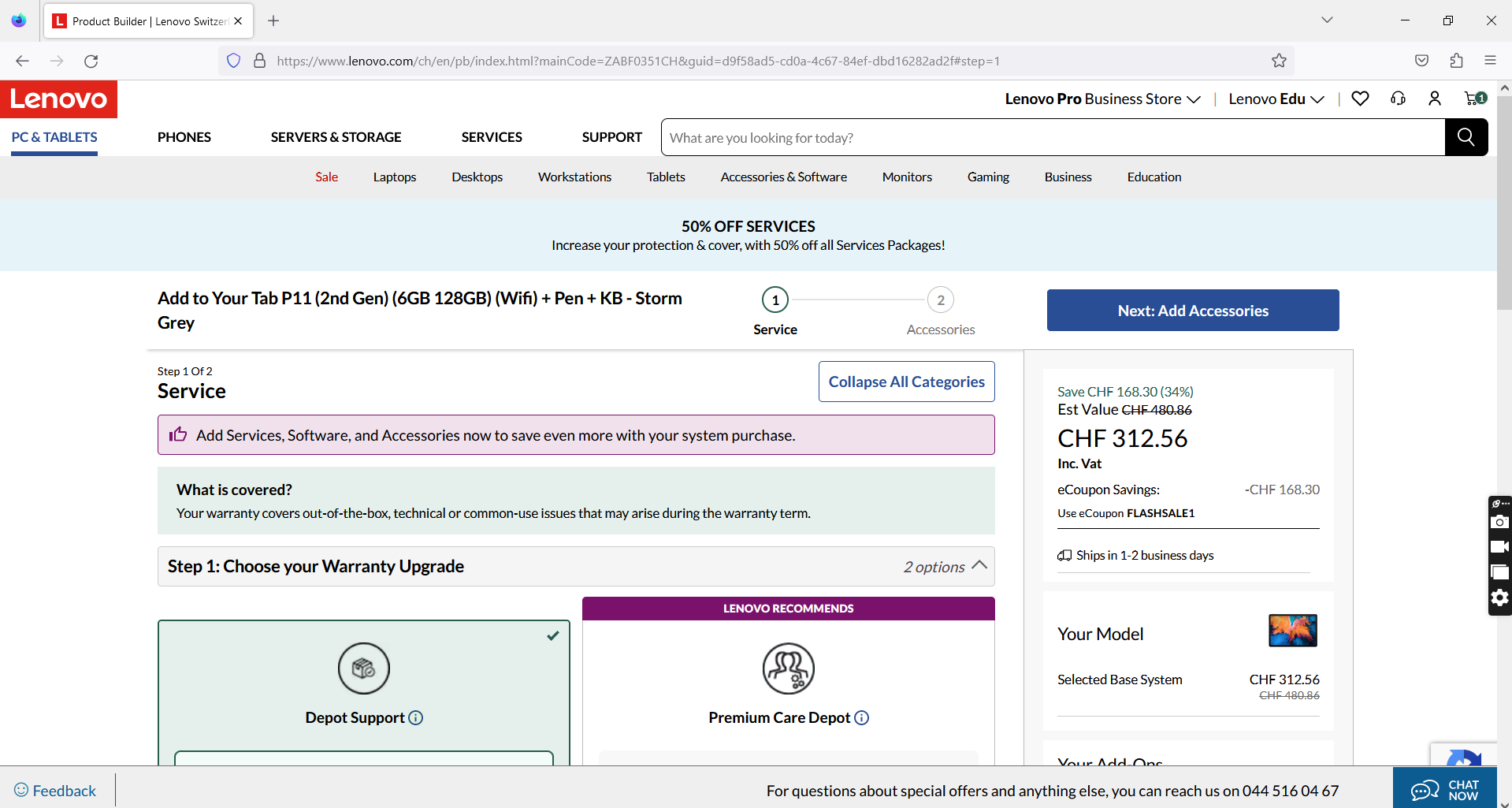
Task: Click inside the search input field
Action: pos(945,137)
